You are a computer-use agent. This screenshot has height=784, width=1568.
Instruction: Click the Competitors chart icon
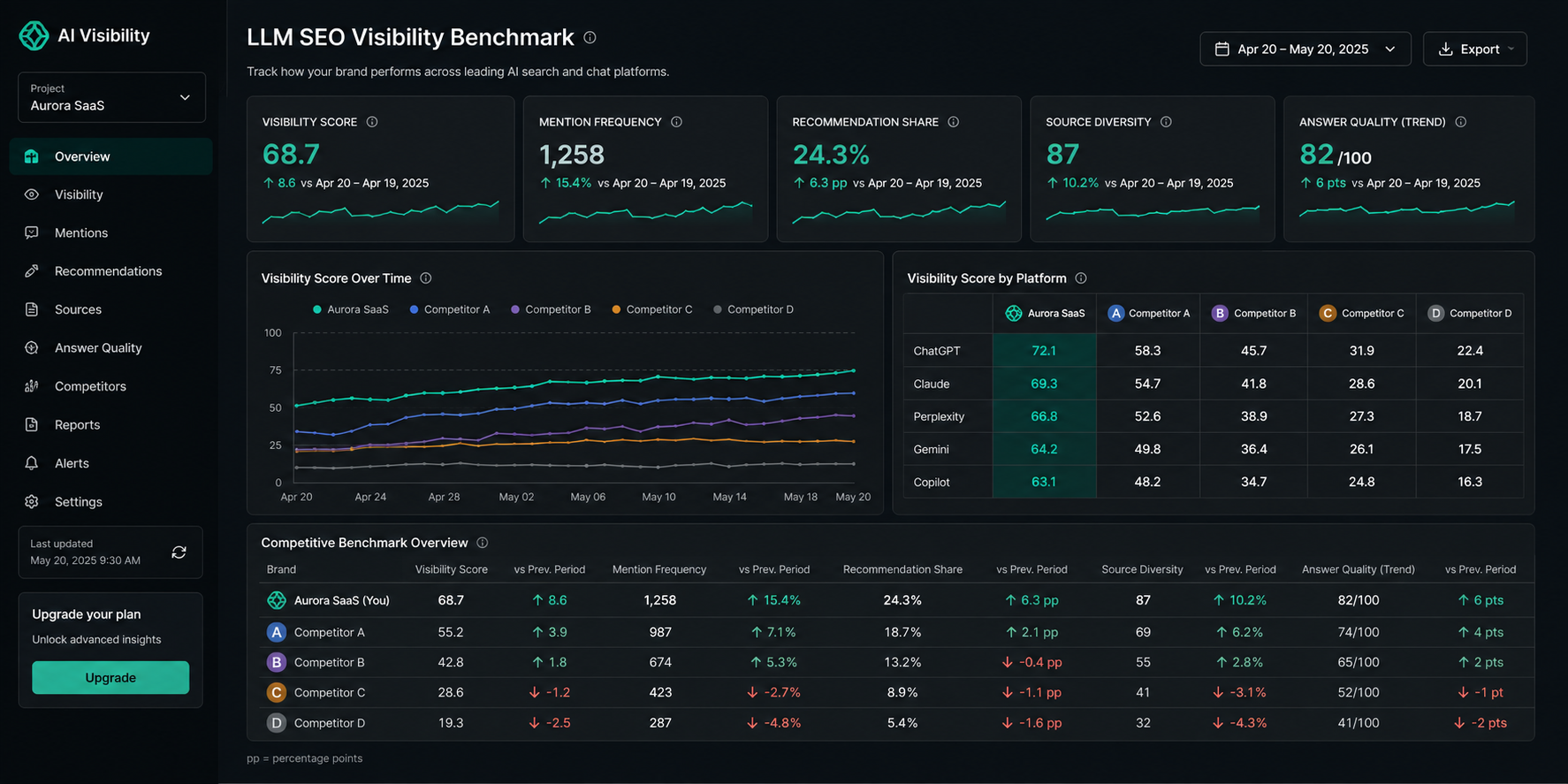[x=32, y=386]
